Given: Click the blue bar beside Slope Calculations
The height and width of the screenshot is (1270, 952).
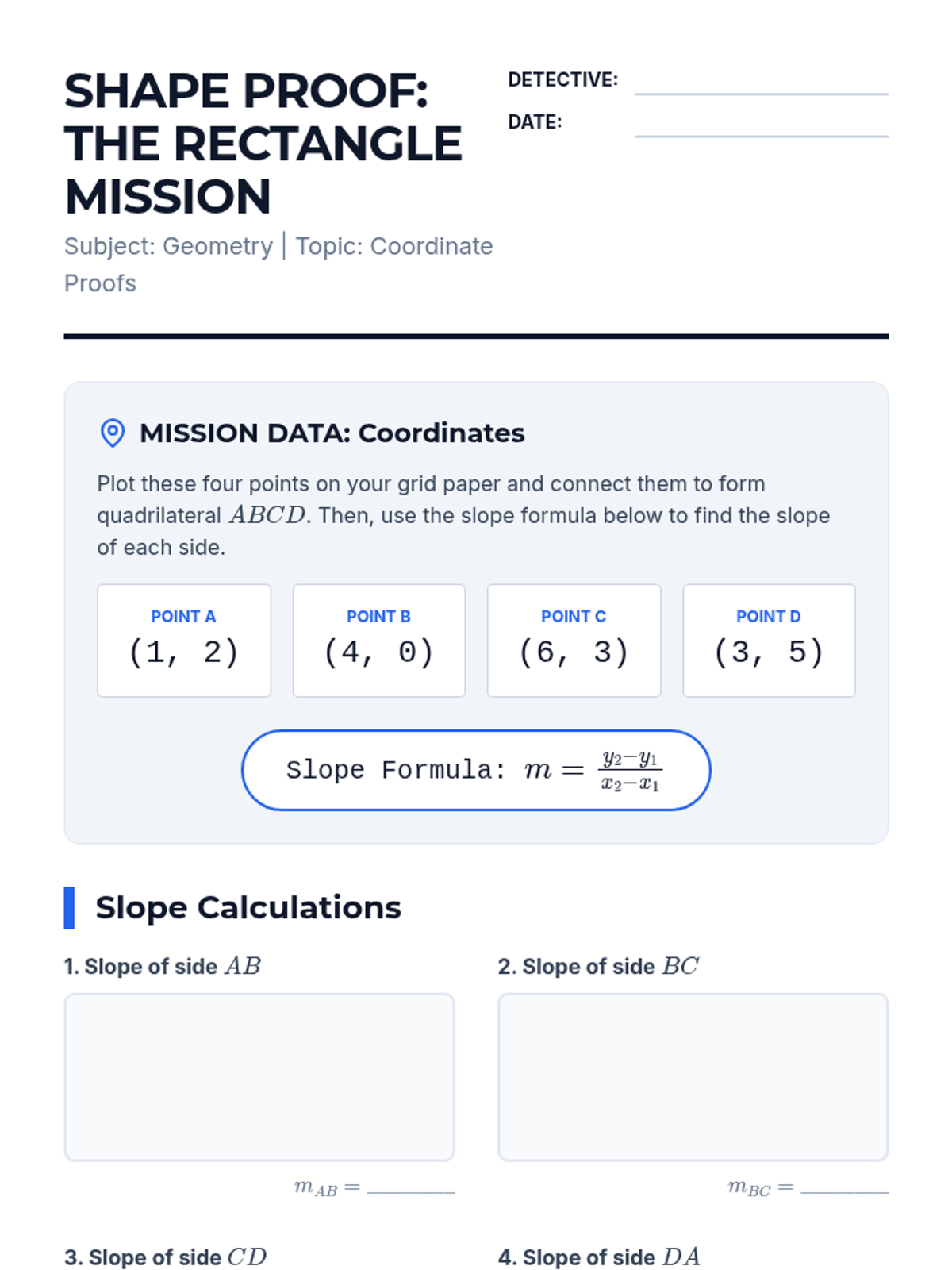Looking at the screenshot, I should coord(69,907).
